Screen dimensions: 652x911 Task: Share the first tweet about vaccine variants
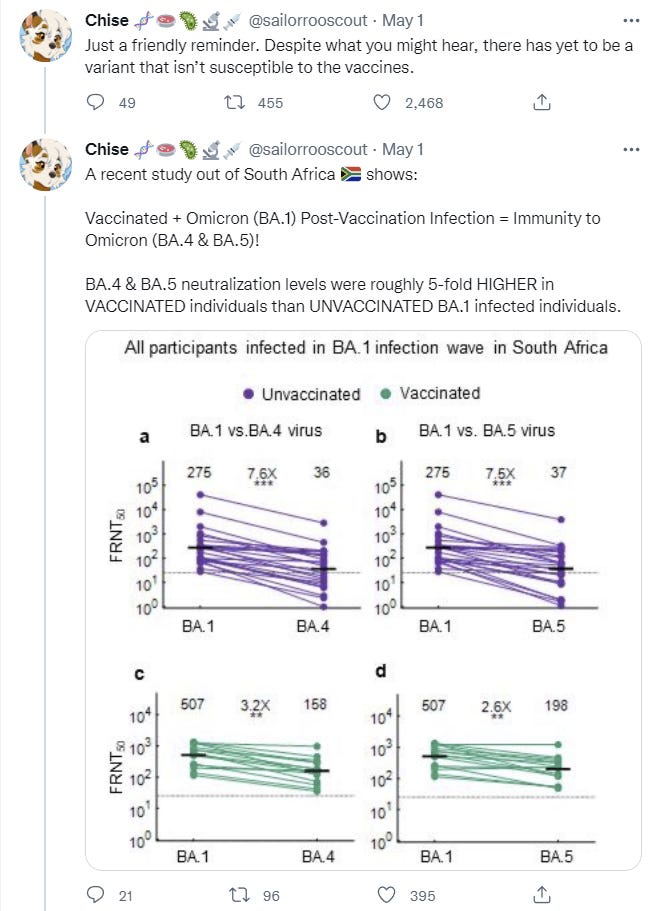[x=540, y=102]
